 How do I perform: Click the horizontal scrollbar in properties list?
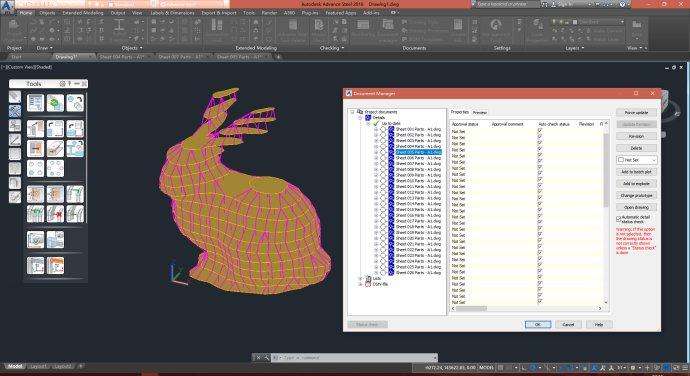click(x=526, y=309)
